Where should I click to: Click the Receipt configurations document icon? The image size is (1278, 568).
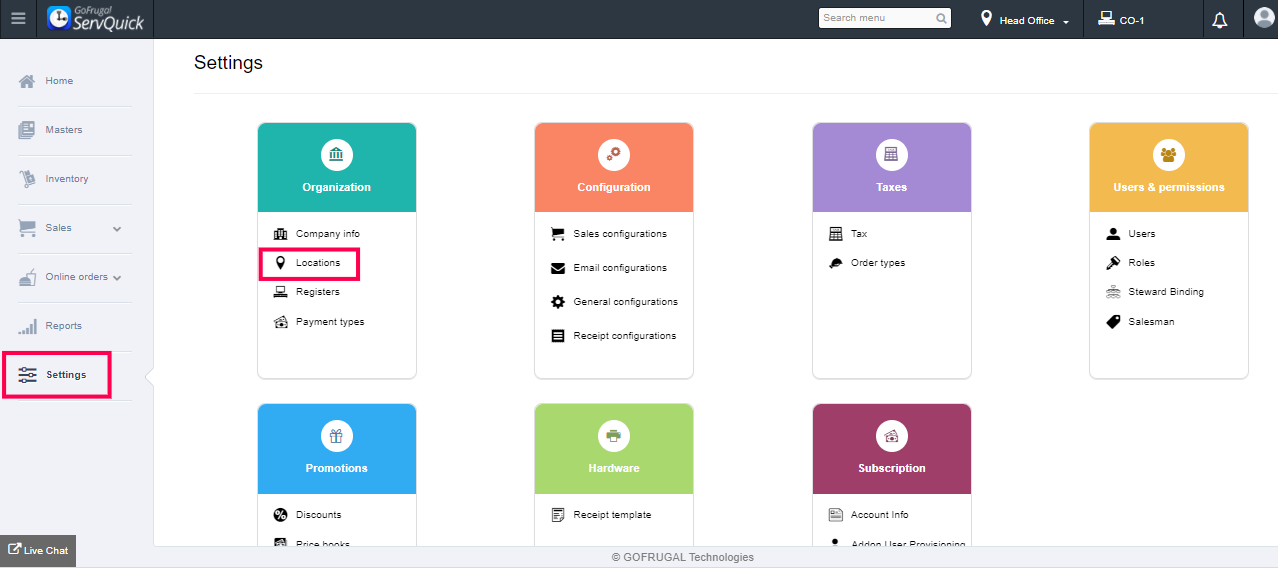pyautogui.click(x=558, y=336)
